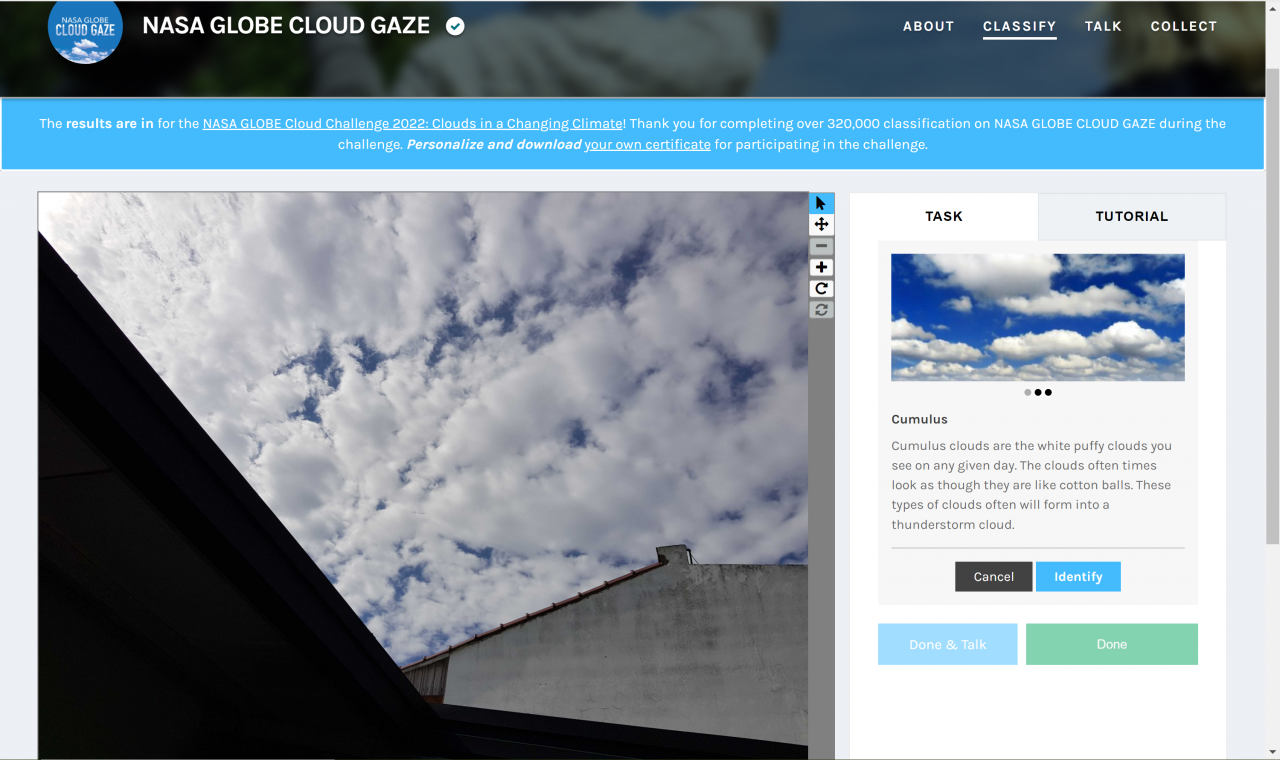This screenshot has width=1280, height=760.
Task: Click the verified checkmark badge beside title
Action: pos(455,26)
